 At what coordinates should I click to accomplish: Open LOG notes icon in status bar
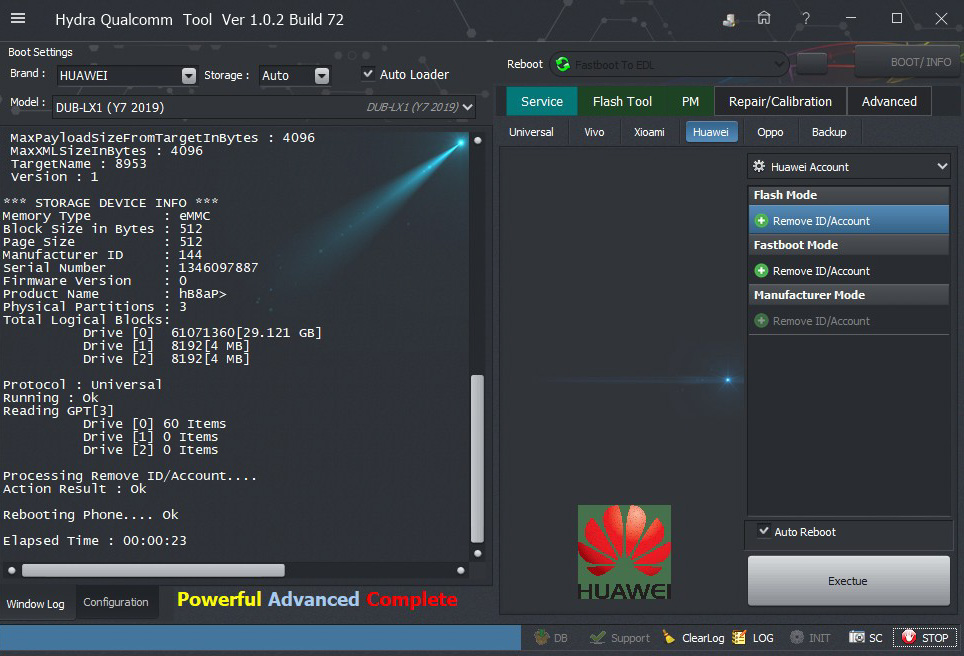point(739,637)
